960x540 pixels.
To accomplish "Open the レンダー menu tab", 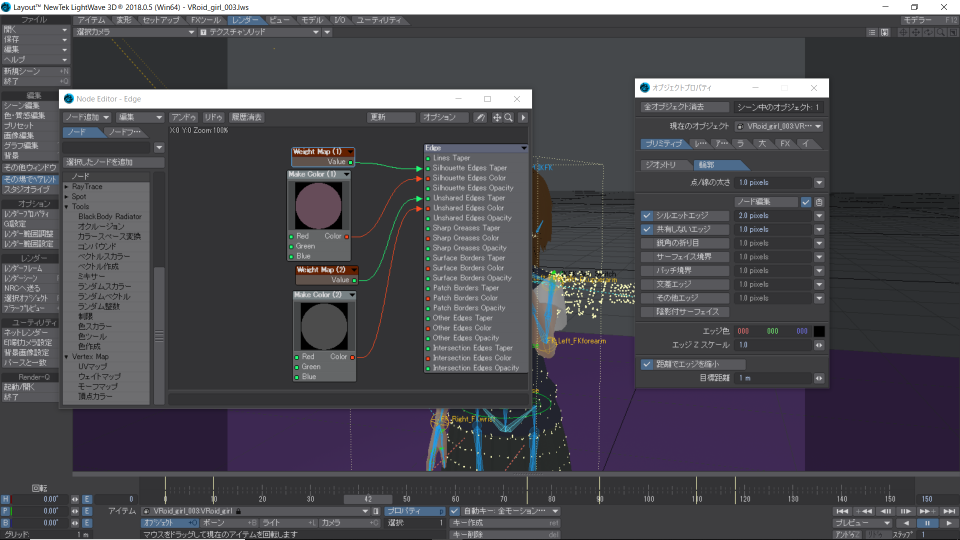I will [244, 20].
